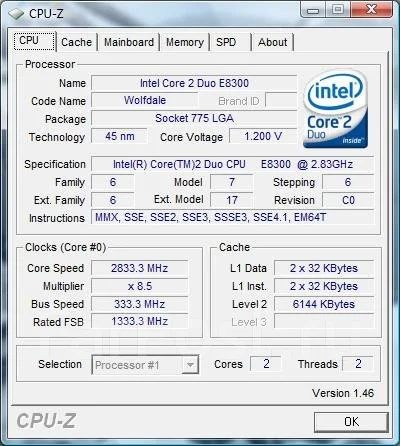Click the Bus Speed value 333.3 MHz
Viewport: 400px width, 446px height.
(140, 304)
